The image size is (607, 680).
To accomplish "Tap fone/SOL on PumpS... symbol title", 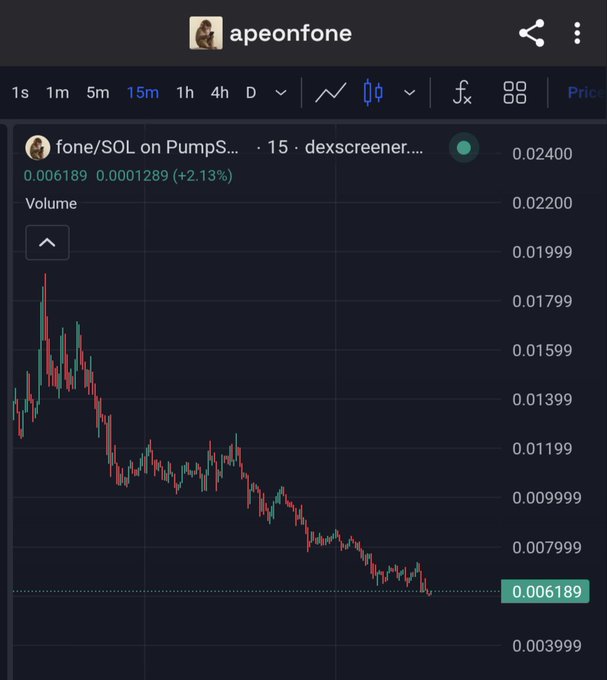I will (147, 147).
